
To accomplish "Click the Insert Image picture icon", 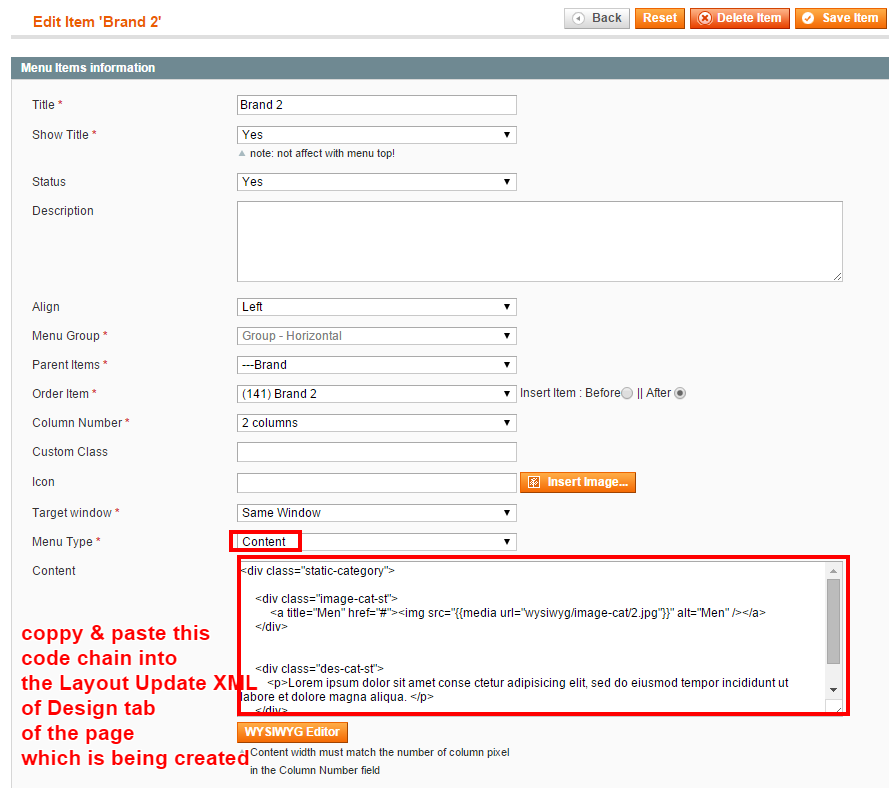I will tap(534, 482).
